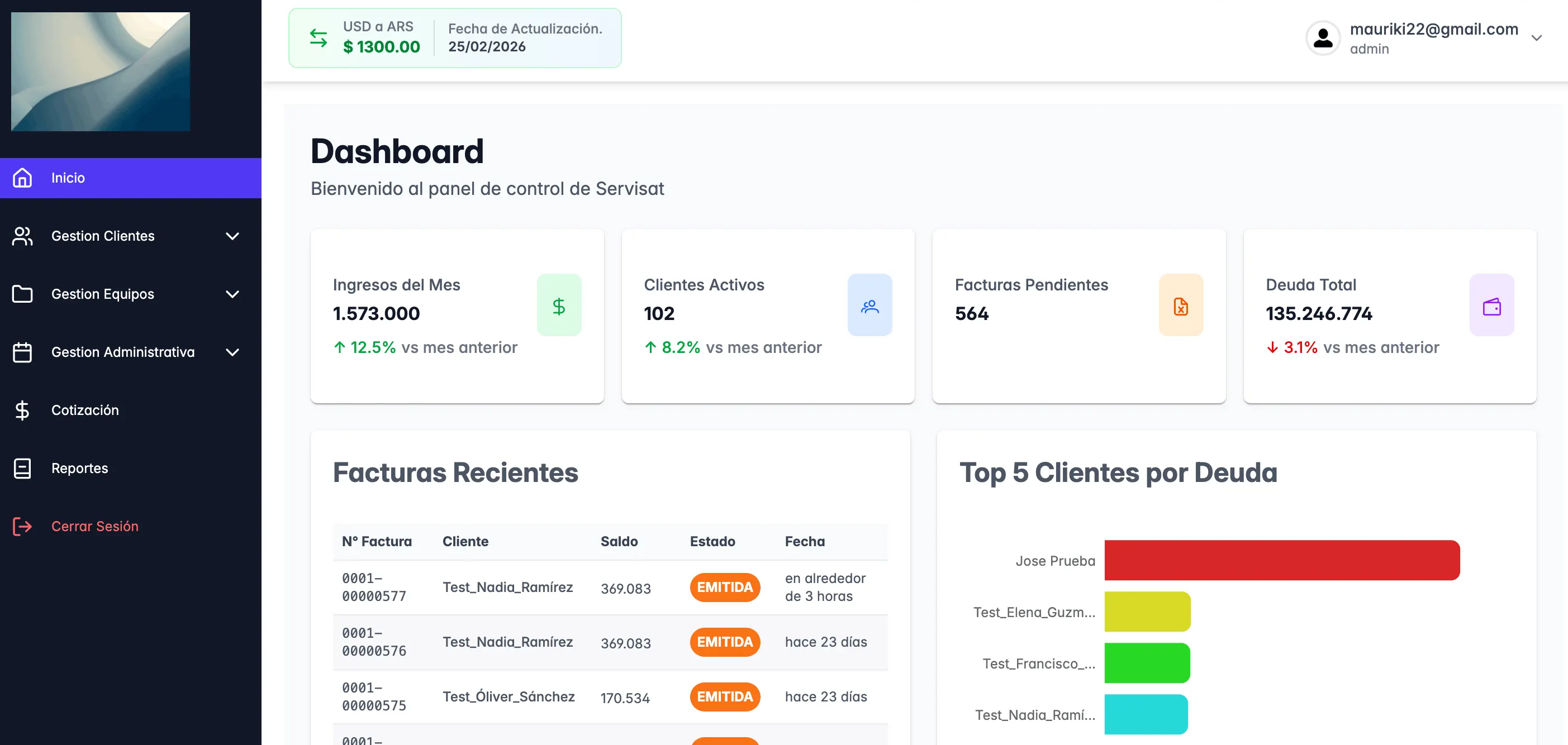
Task: Open the Cotización menu item
Action: 84,410
